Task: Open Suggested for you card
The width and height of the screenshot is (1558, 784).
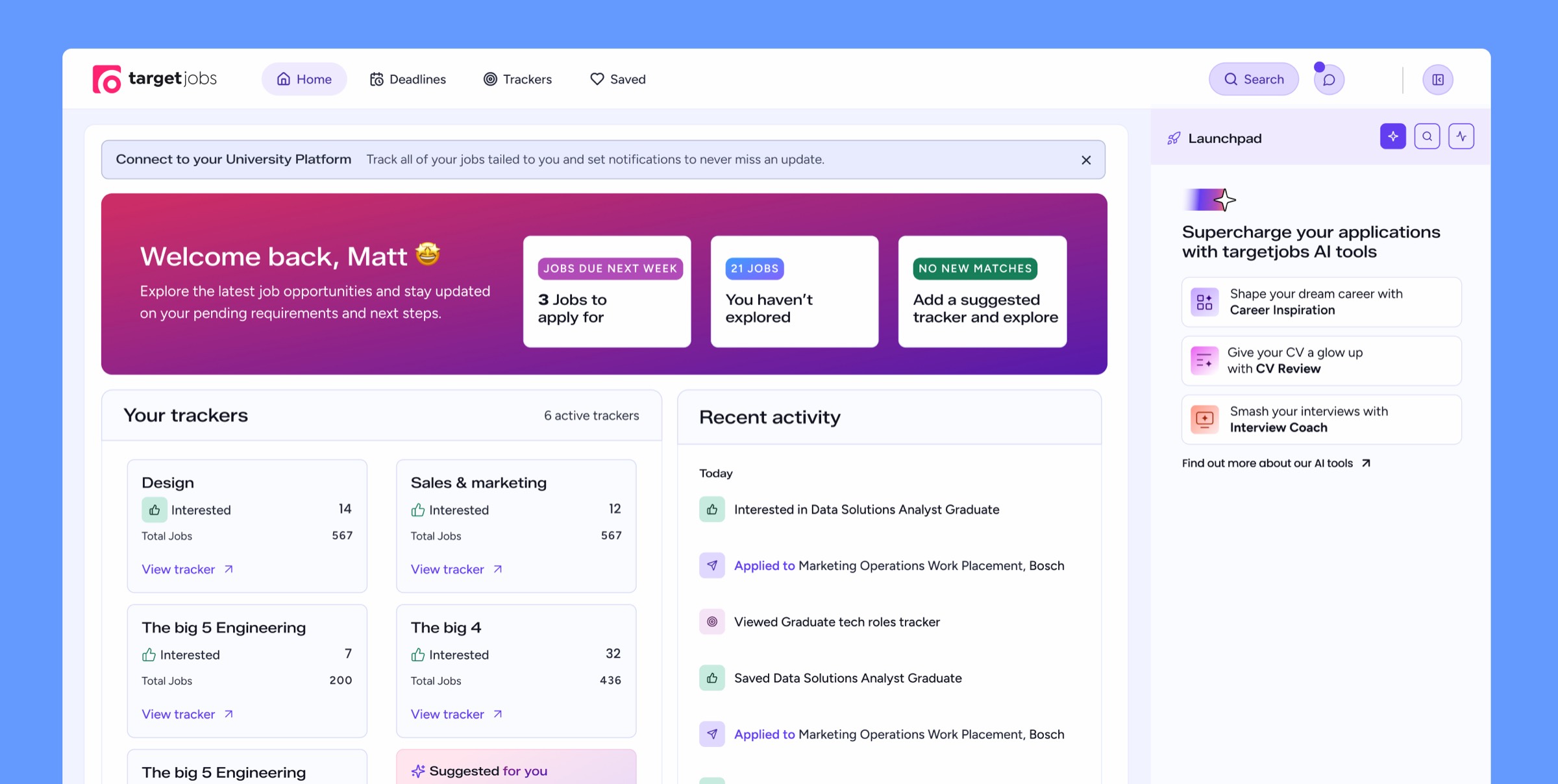Action: point(516,767)
